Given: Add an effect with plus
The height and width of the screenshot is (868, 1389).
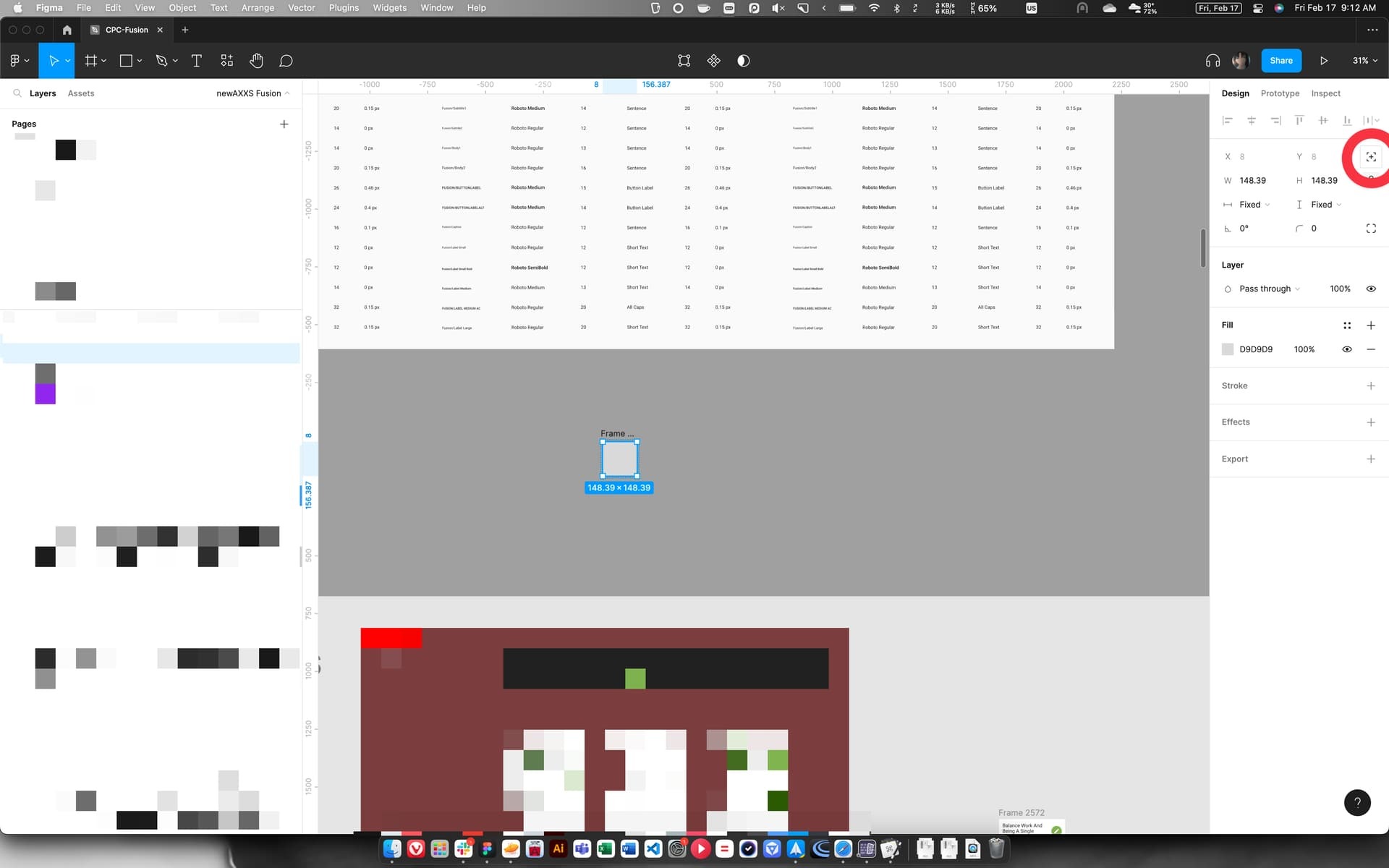Looking at the screenshot, I should [1371, 422].
